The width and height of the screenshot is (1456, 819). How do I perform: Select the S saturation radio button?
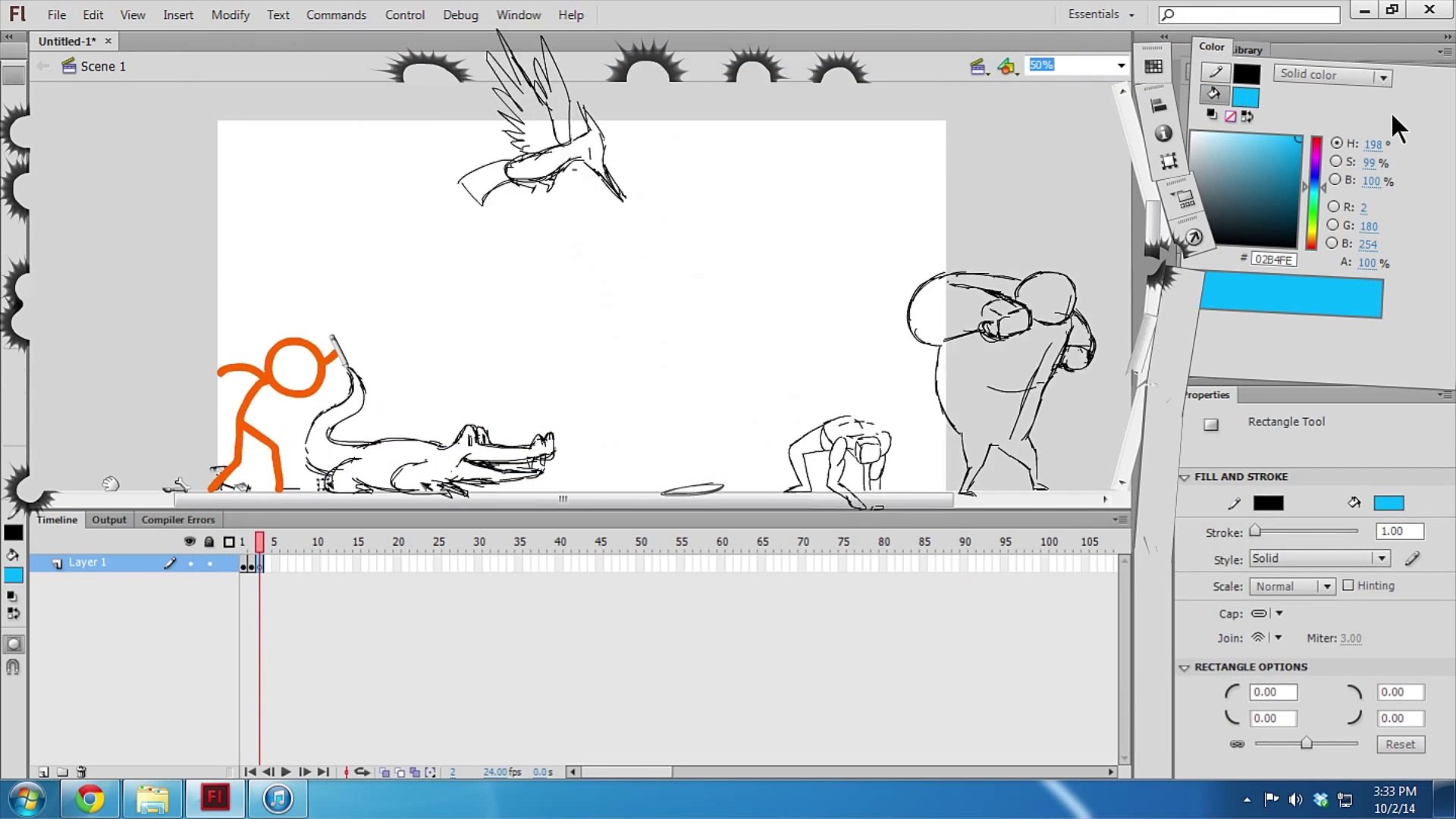point(1335,162)
